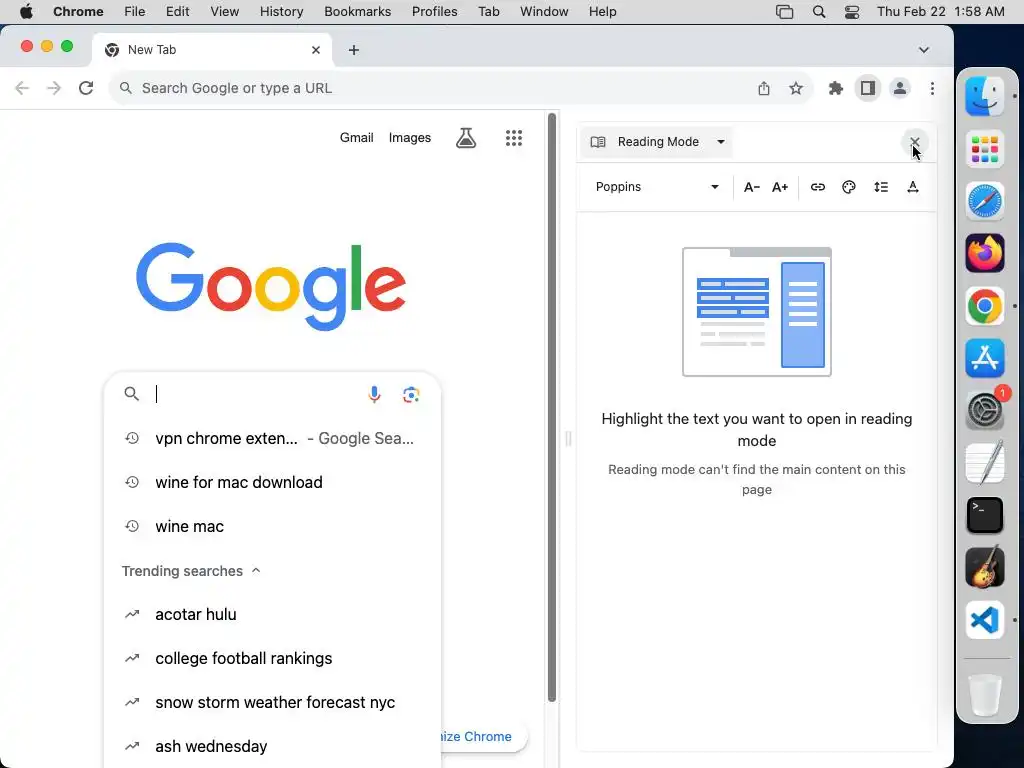Close the New Tab tab

tap(316, 50)
